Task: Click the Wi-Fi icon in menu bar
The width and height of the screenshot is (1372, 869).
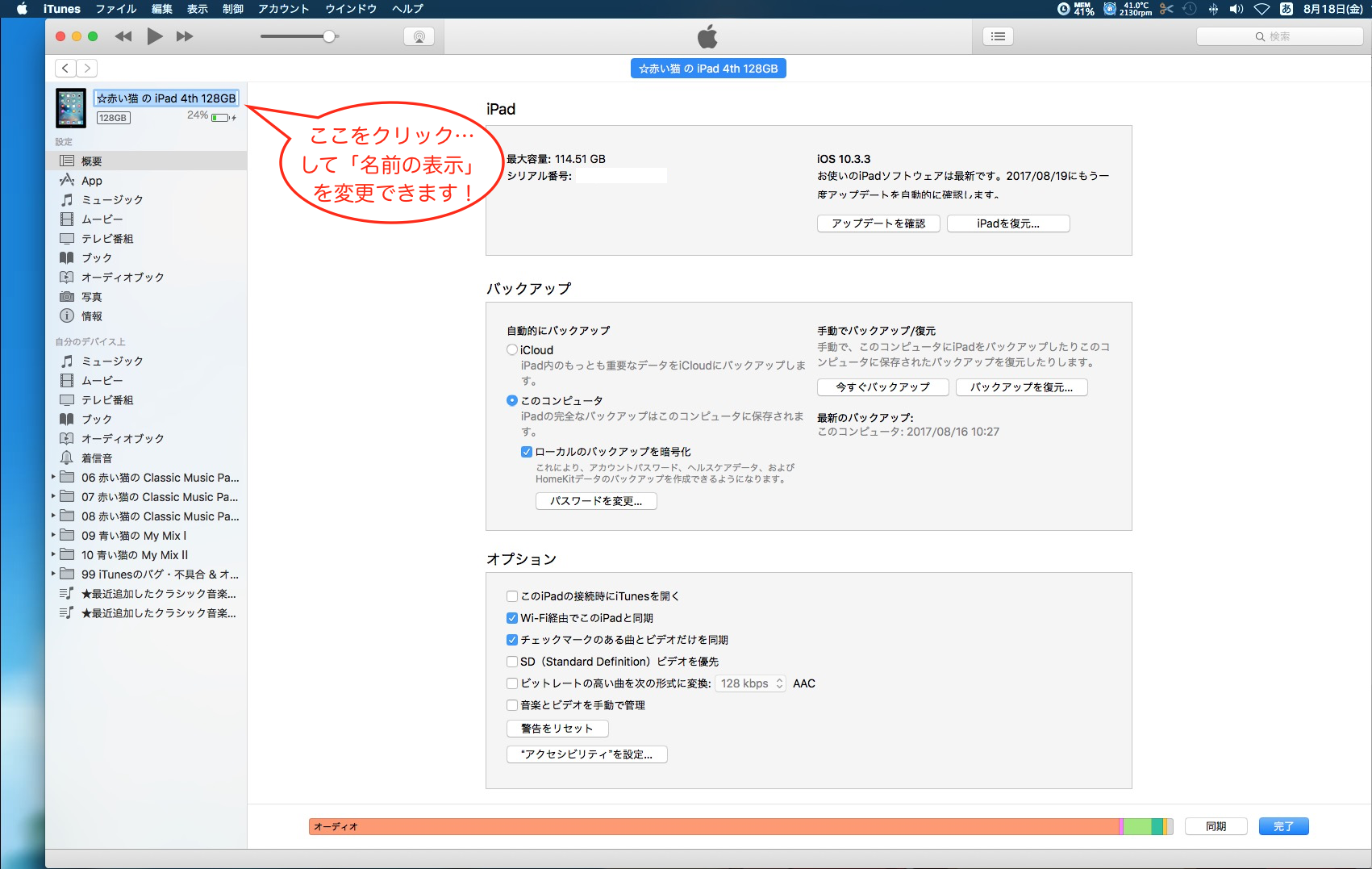Action: (x=1262, y=9)
